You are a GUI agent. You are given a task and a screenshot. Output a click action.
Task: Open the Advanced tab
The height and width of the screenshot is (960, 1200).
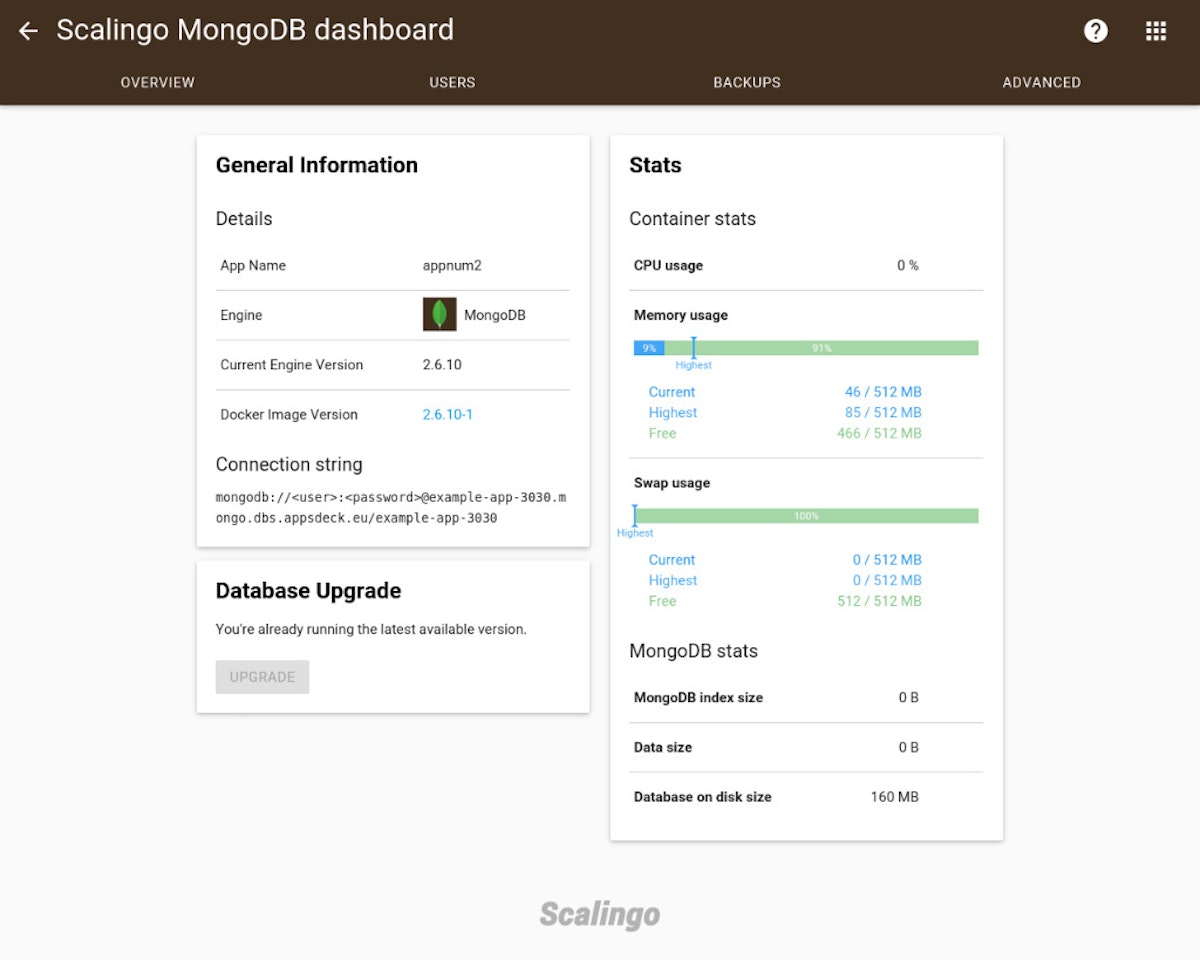1042,83
